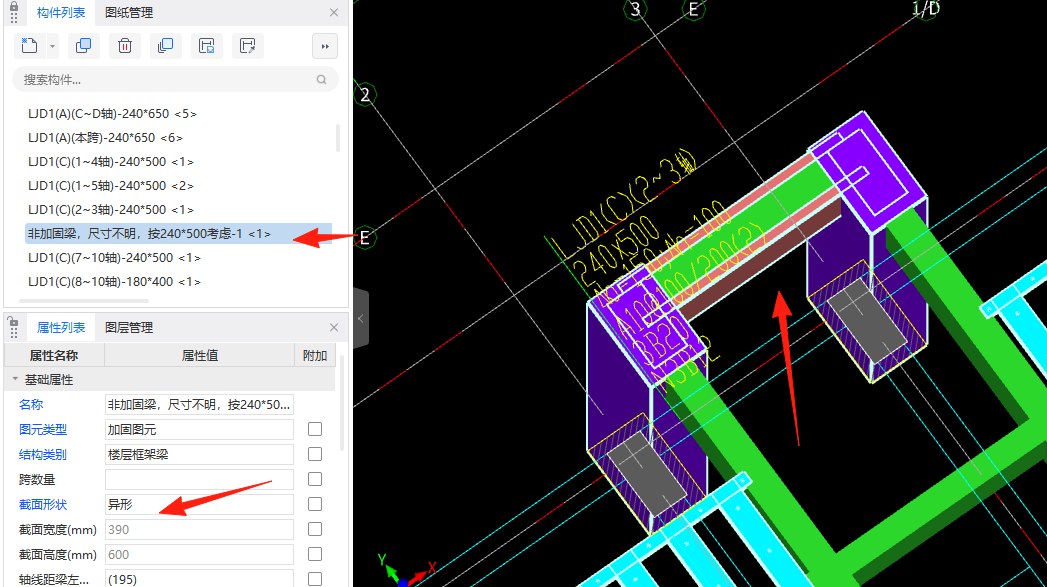Check the 轴线距梁左 附加 checkbox
1047x587 pixels.
[315, 579]
